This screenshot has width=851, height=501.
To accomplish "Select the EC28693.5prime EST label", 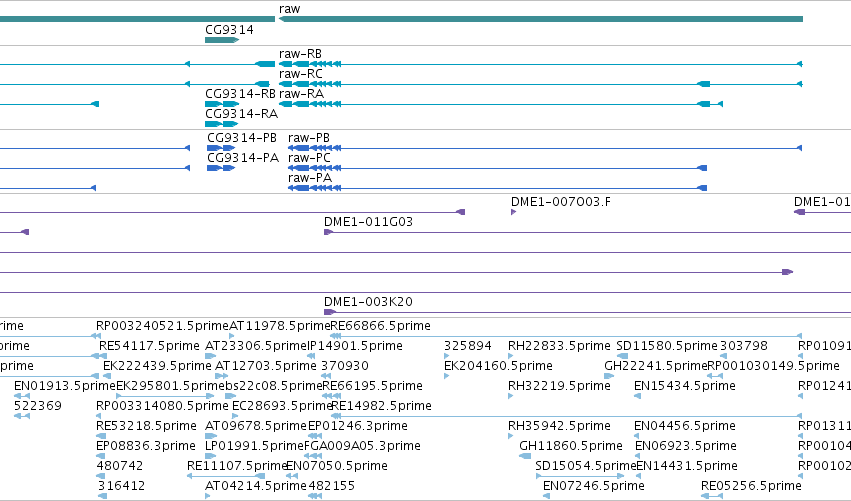I will [x=282, y=406].
